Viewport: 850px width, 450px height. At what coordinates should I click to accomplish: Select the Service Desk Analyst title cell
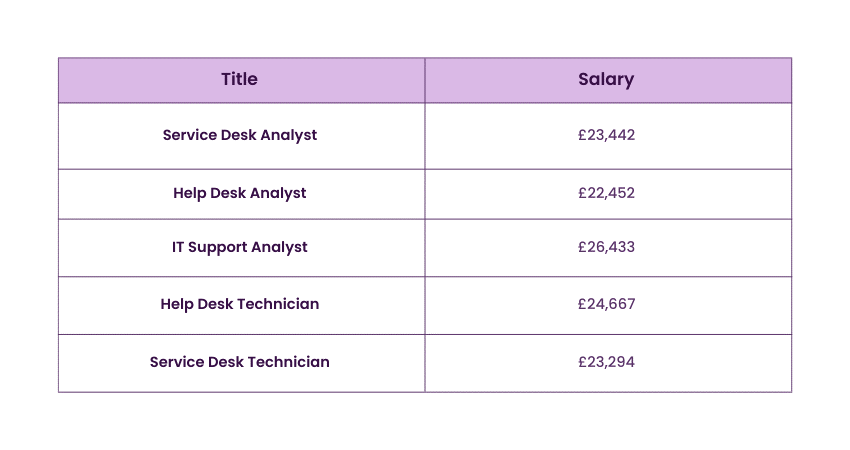tap(240, 135)
